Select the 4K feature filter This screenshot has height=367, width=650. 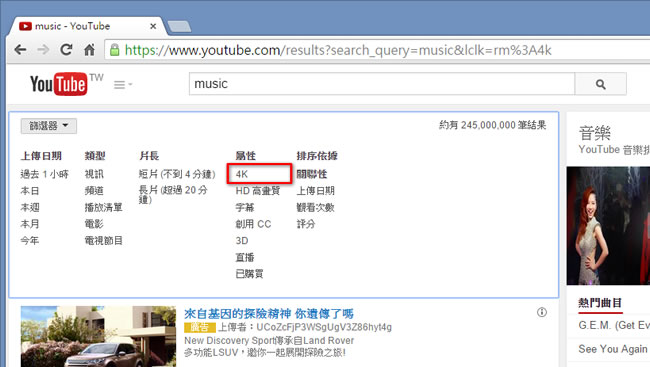click(x=242, y=174)
